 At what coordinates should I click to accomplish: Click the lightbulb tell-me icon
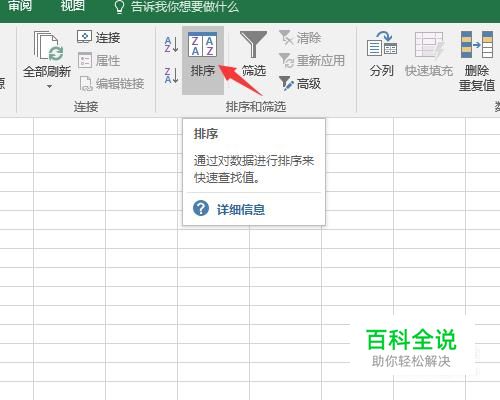[x=119, y=7]
